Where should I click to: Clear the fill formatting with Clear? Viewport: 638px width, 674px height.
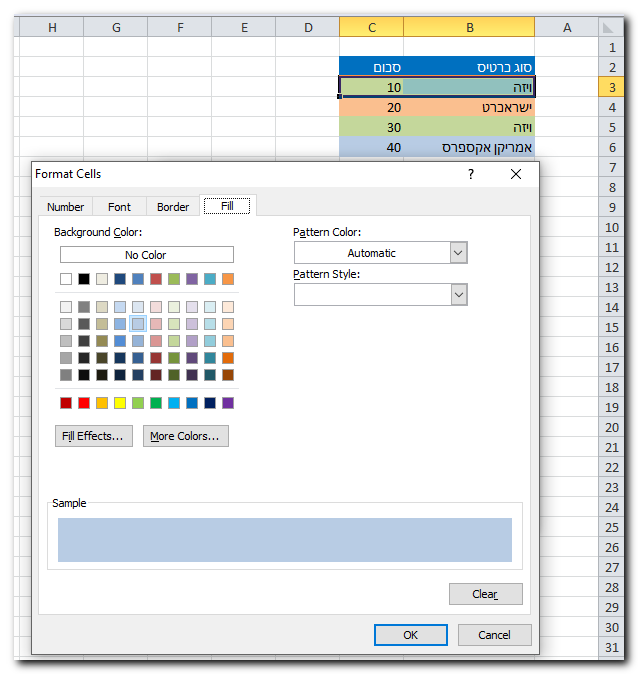pyautogui.click(x=485, y=594)
